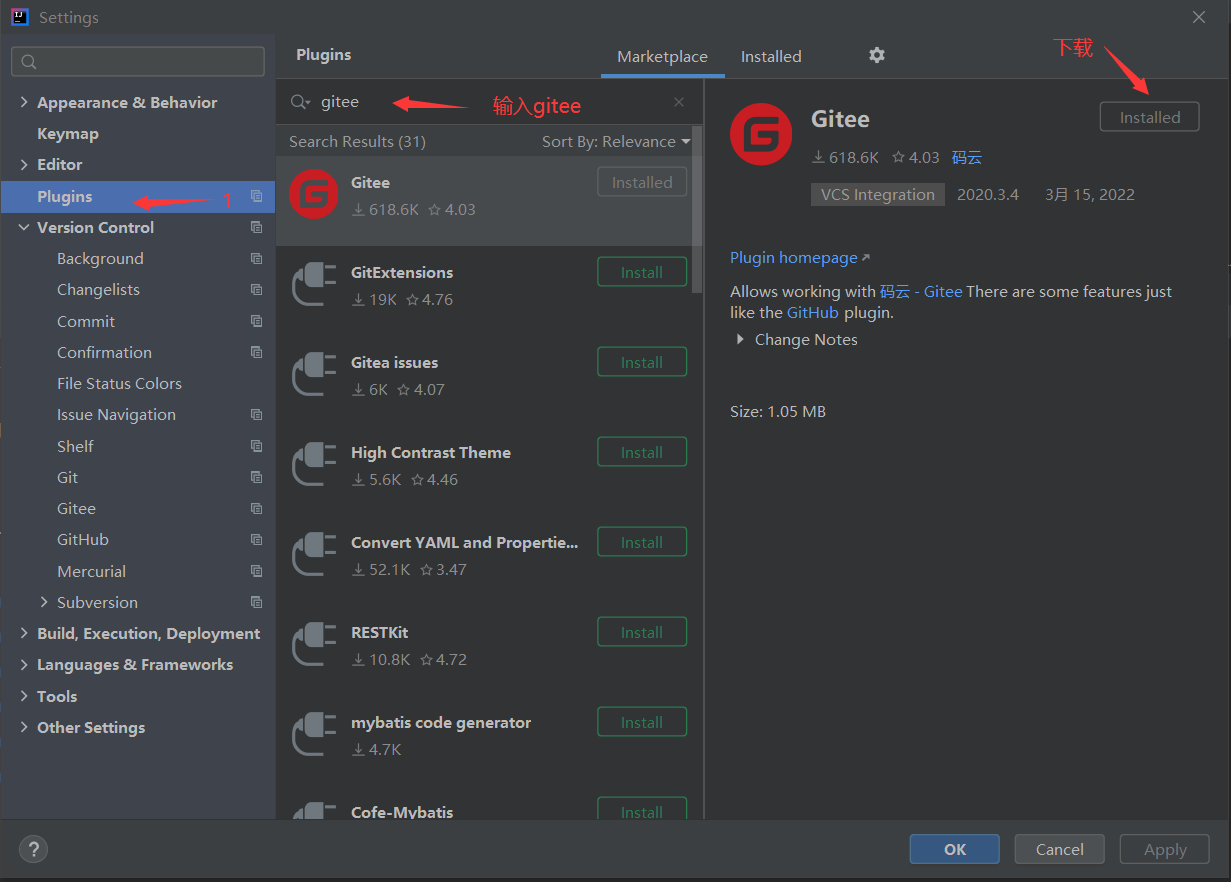Open the Sort By: Relevance dropdown
Screen dimensions: 1231x882
[x=616, y=141]
